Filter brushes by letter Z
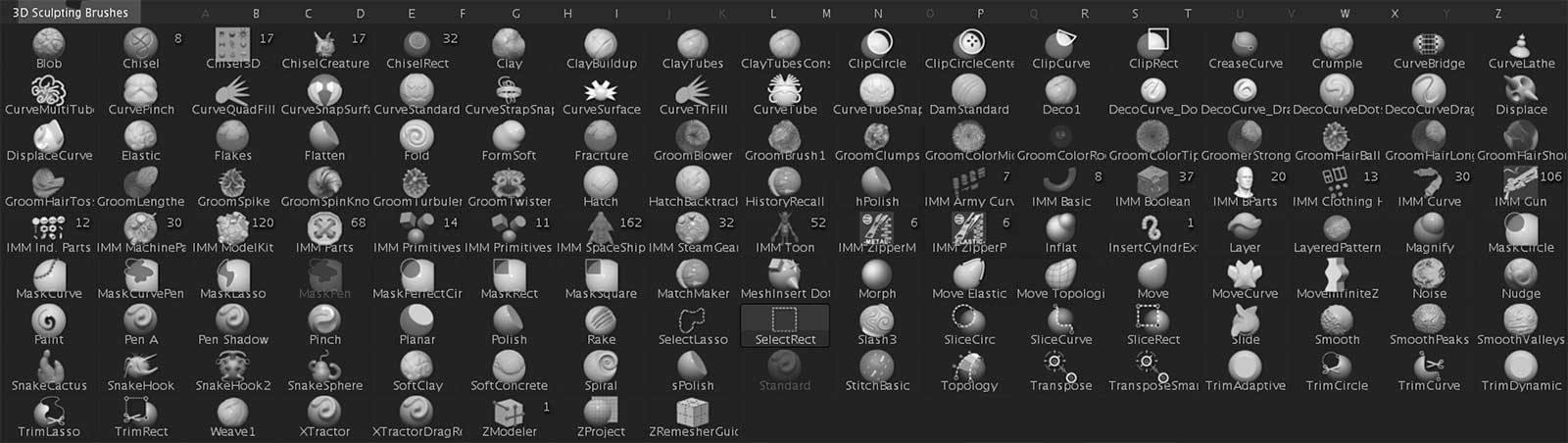This screenshot has width=1568, height=443. pos(1497,14)
